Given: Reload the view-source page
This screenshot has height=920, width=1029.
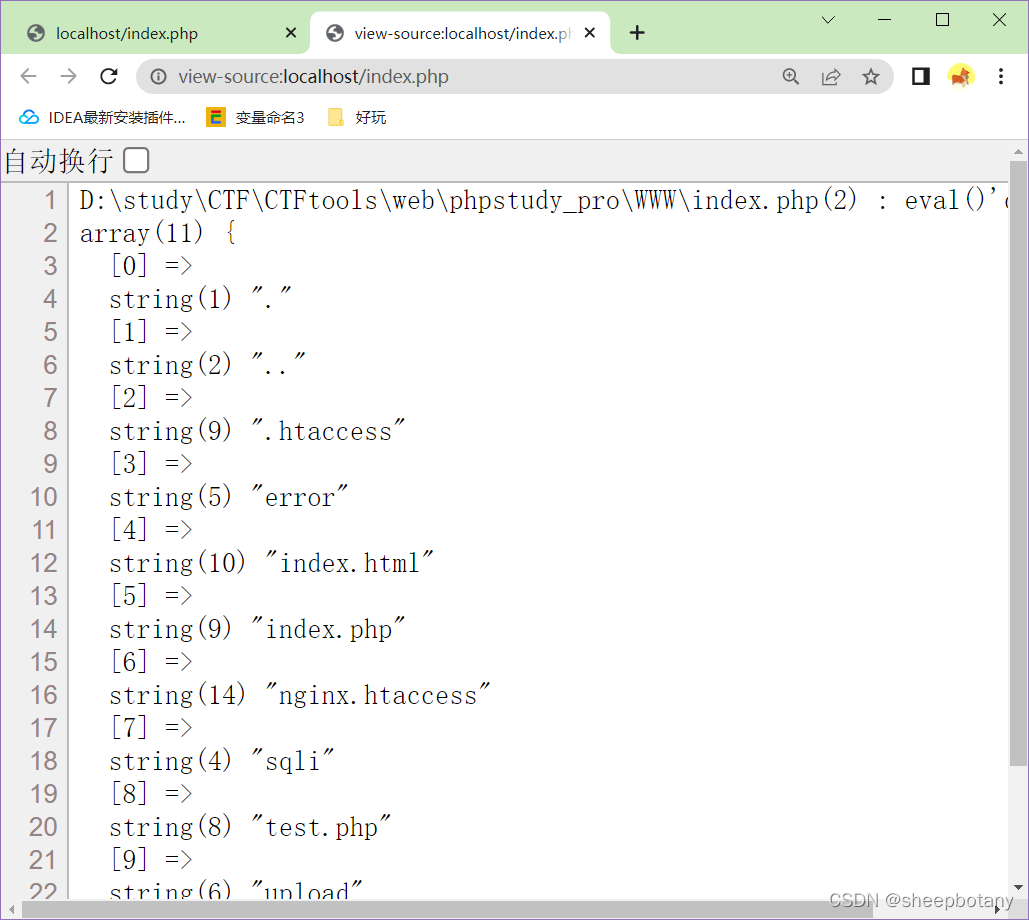Looking at the screenshot, I should coord(109,77).
